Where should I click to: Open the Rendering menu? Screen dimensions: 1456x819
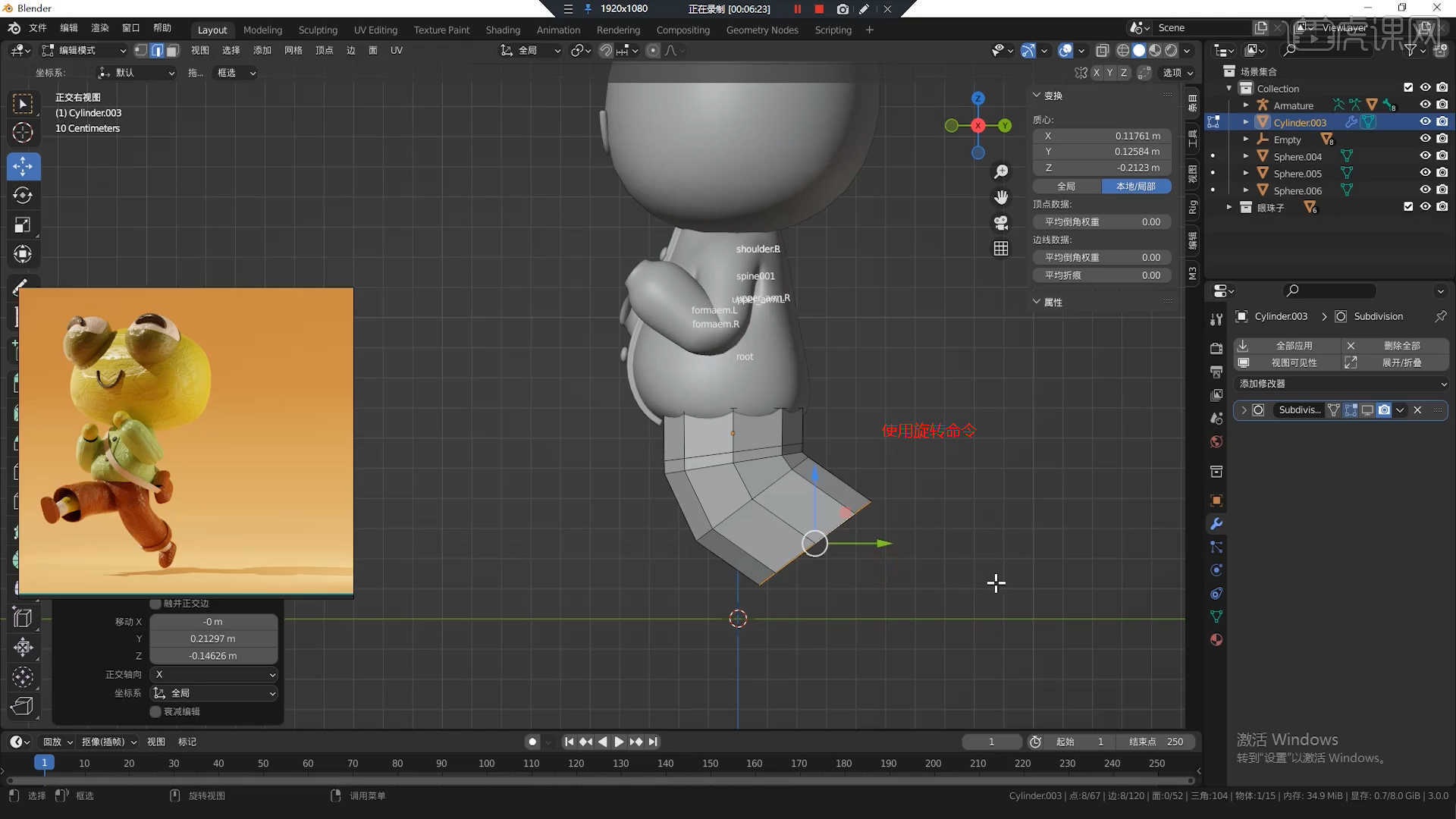pos(618,30)
